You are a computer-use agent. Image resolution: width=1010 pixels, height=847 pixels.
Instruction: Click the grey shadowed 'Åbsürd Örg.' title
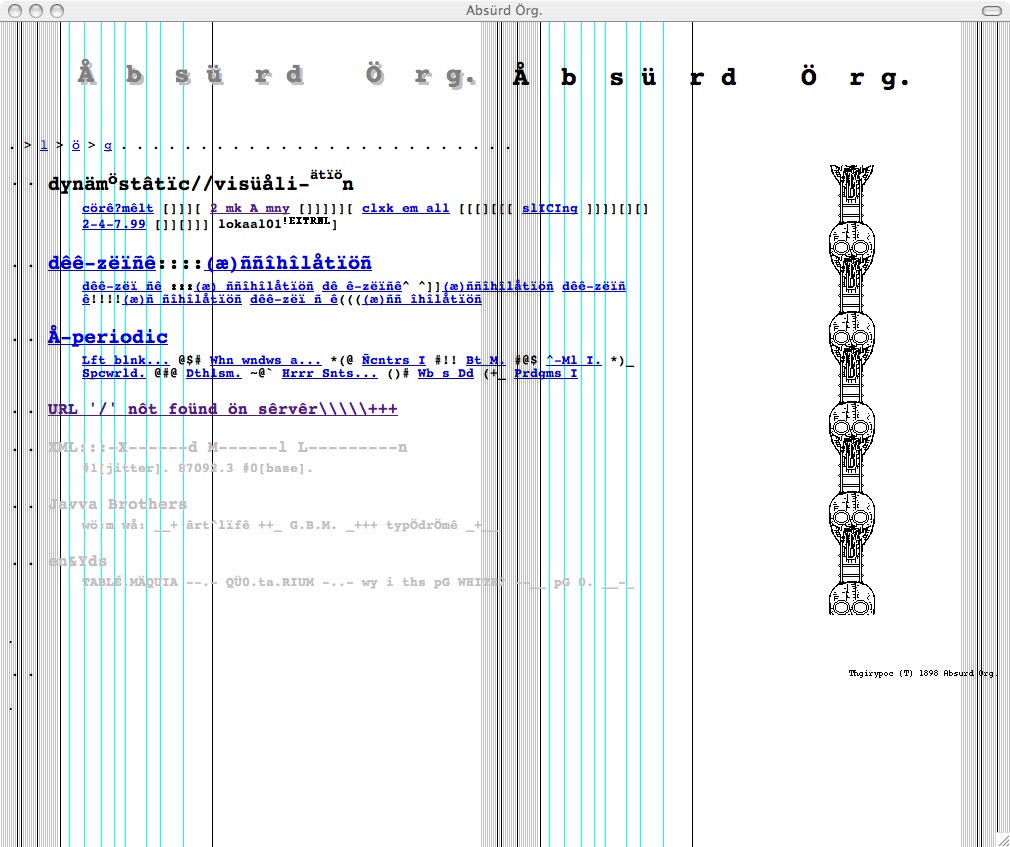[x=277, y=75]
